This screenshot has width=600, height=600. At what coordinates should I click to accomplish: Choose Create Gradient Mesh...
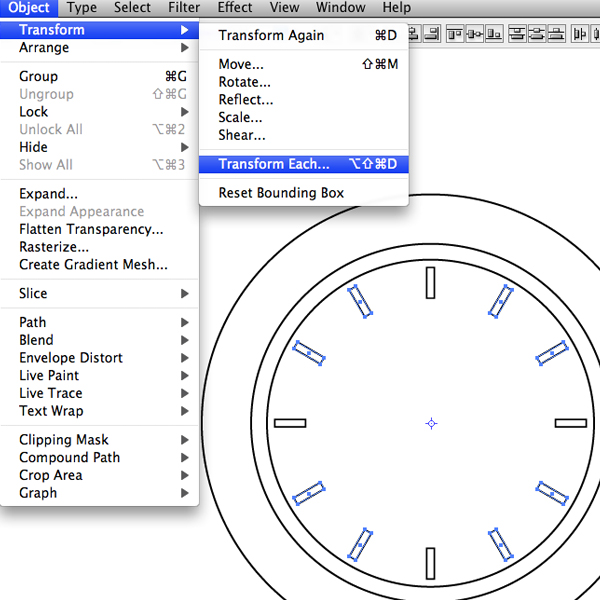pos(99,265)
